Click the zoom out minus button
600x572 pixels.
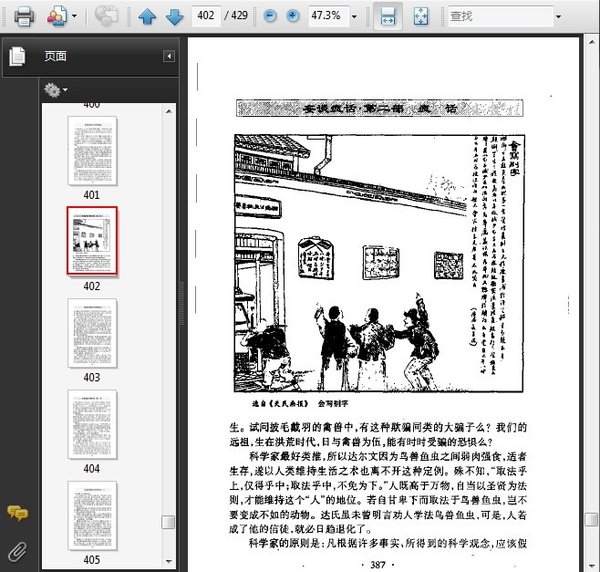[270, 16]
